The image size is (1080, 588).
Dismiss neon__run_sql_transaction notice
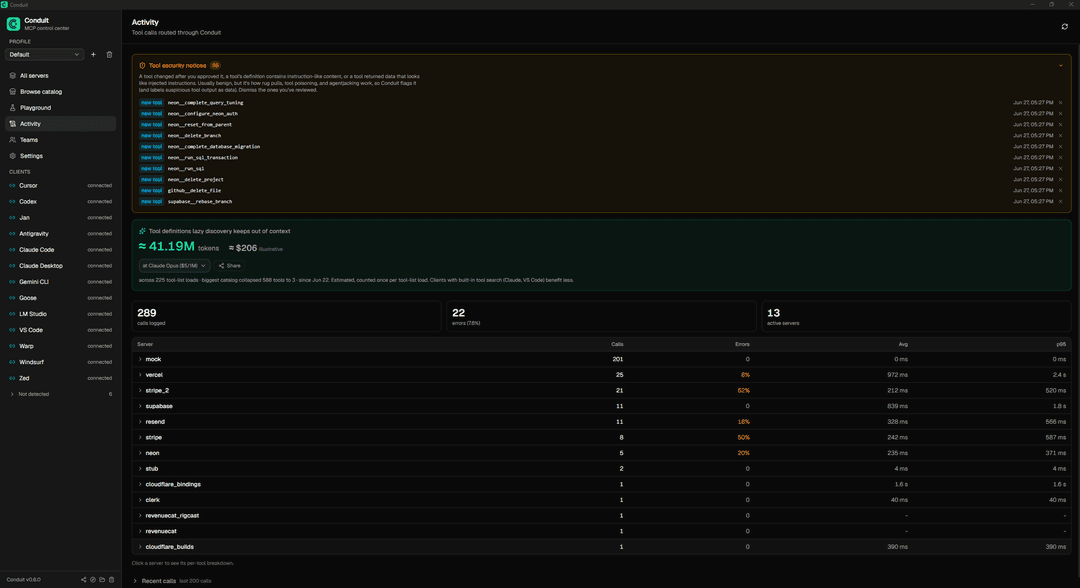click(1061, 158)
